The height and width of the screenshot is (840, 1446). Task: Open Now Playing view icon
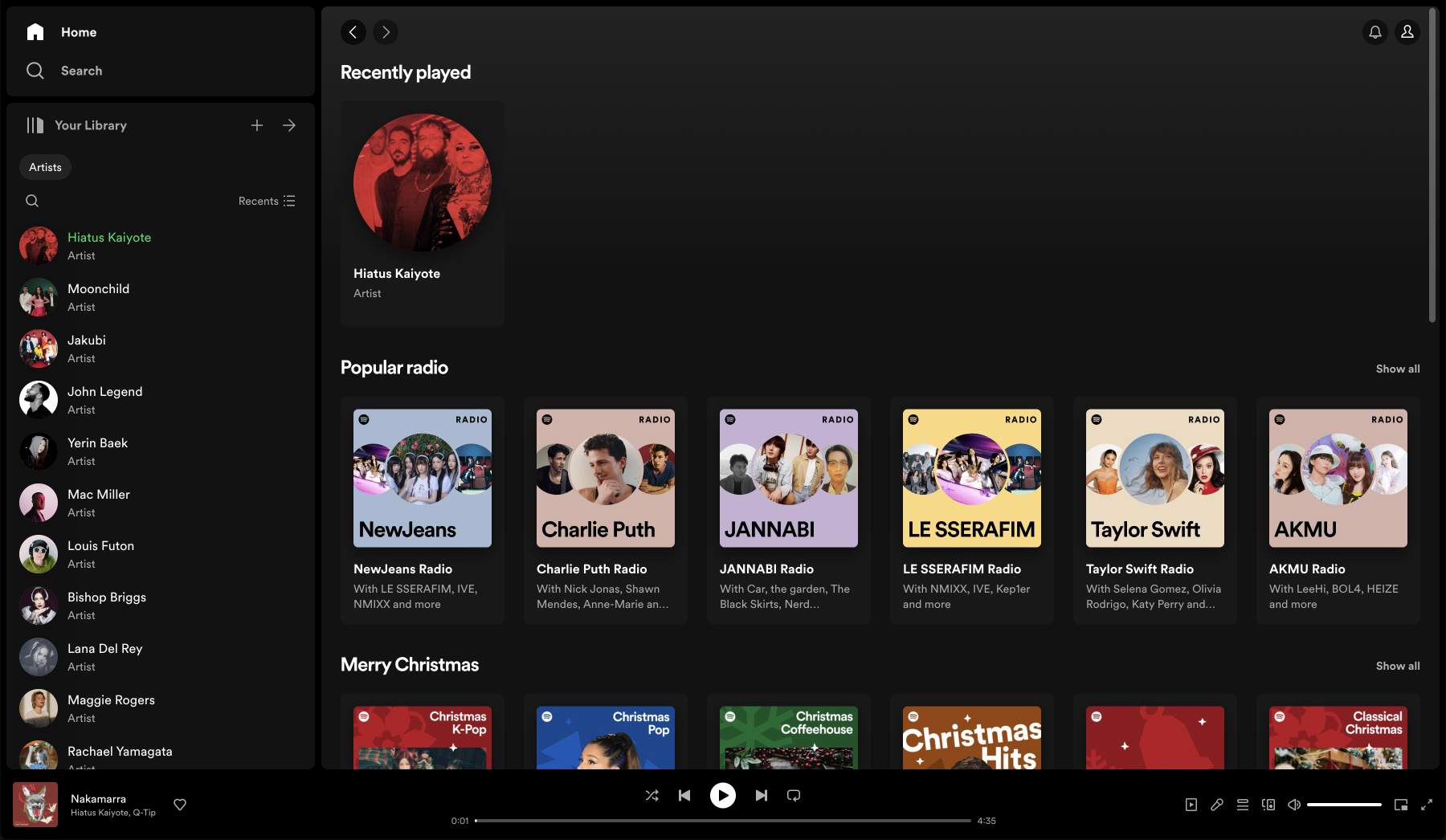tap(1191, 805)
